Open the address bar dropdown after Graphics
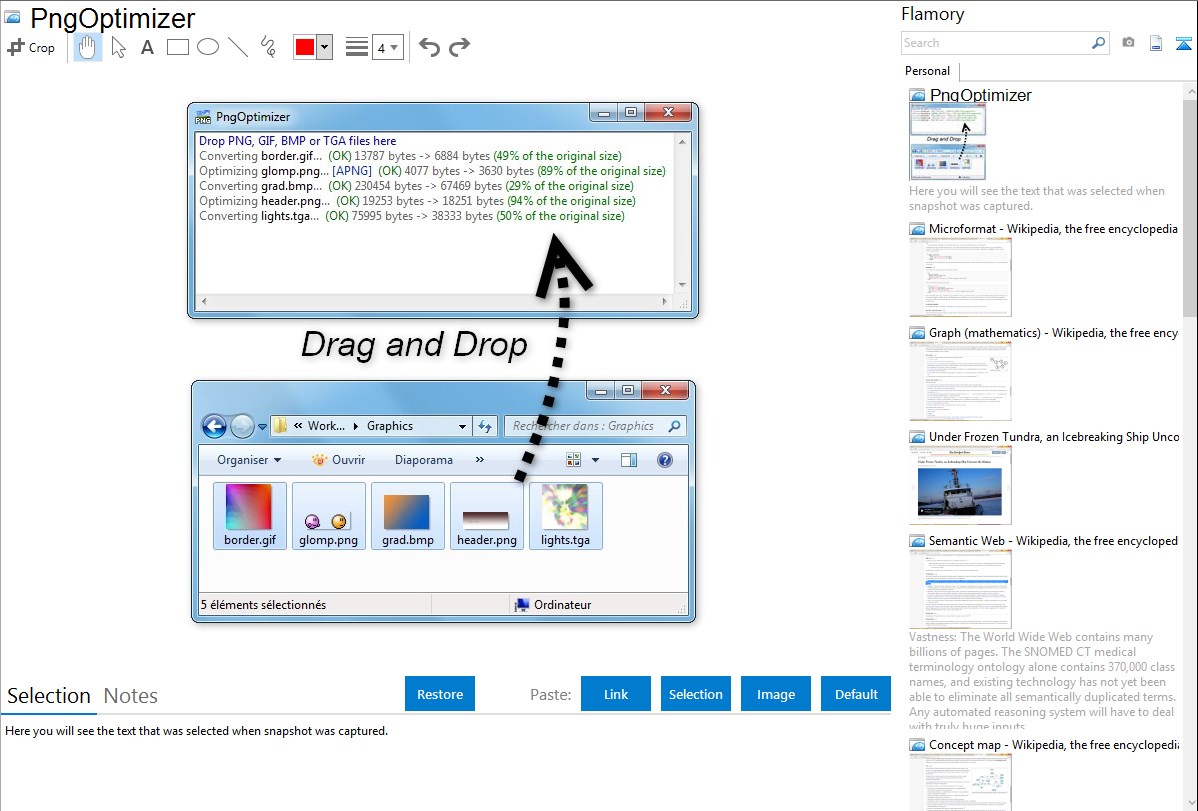The width and height of the screenshot is (1198, 811). [462, 427]
